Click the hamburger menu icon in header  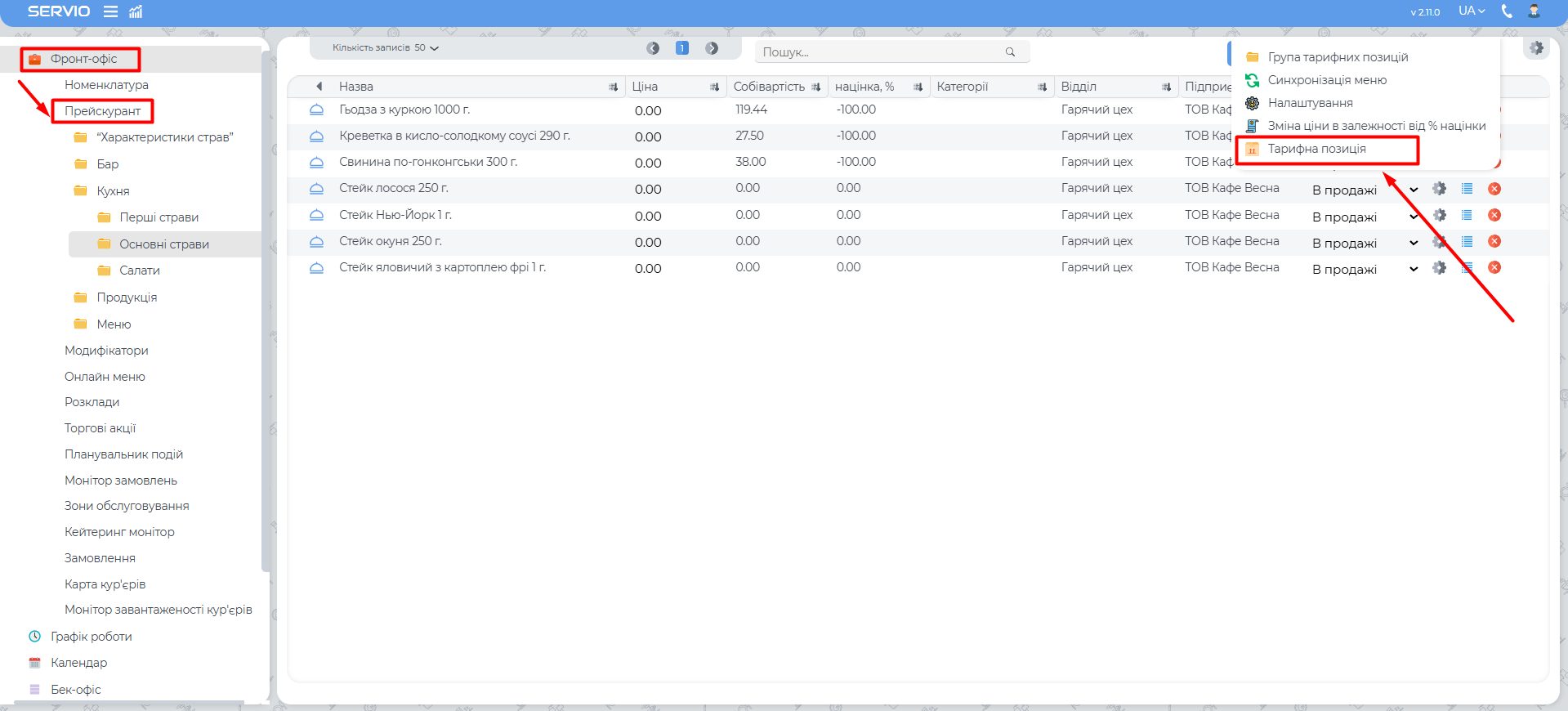pos(110,11)
